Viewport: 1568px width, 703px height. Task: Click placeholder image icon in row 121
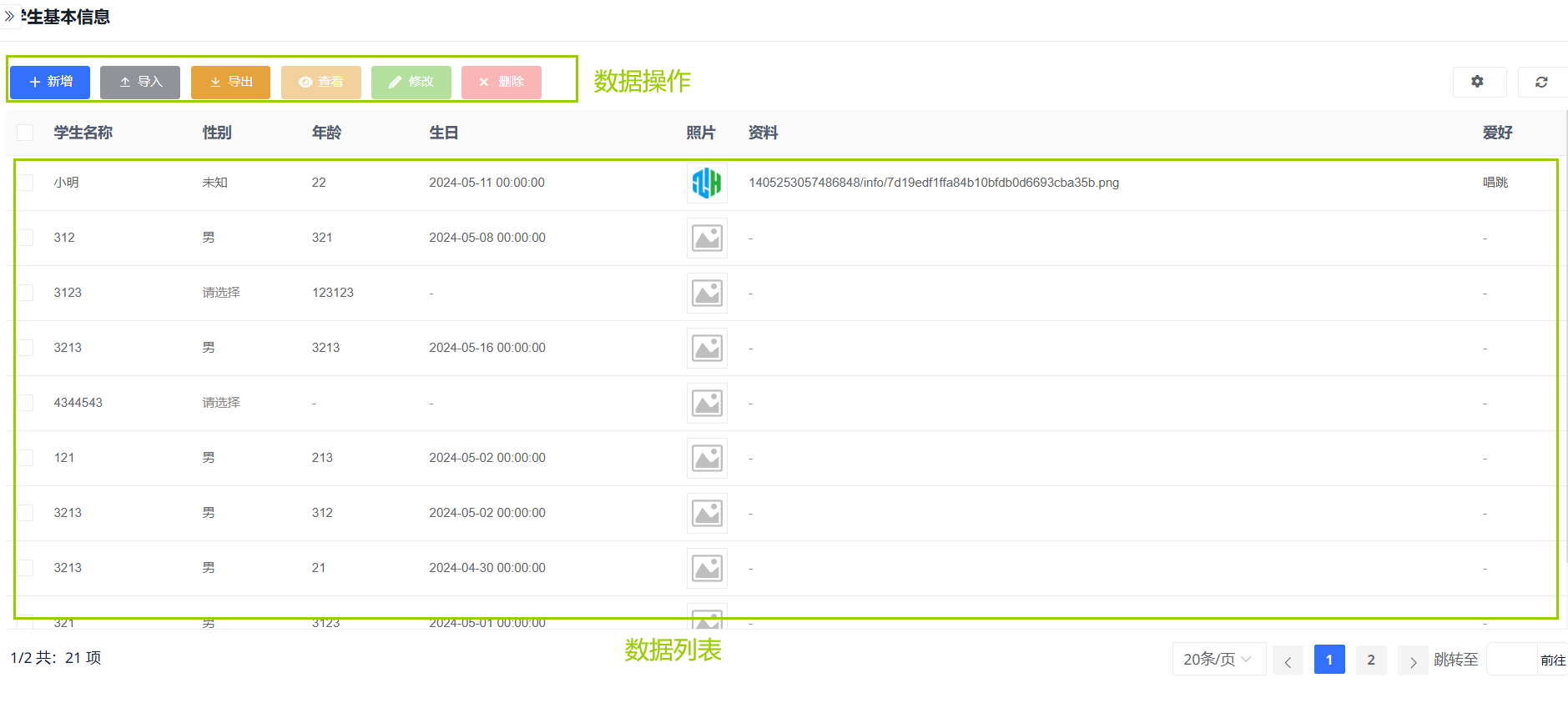707,458
